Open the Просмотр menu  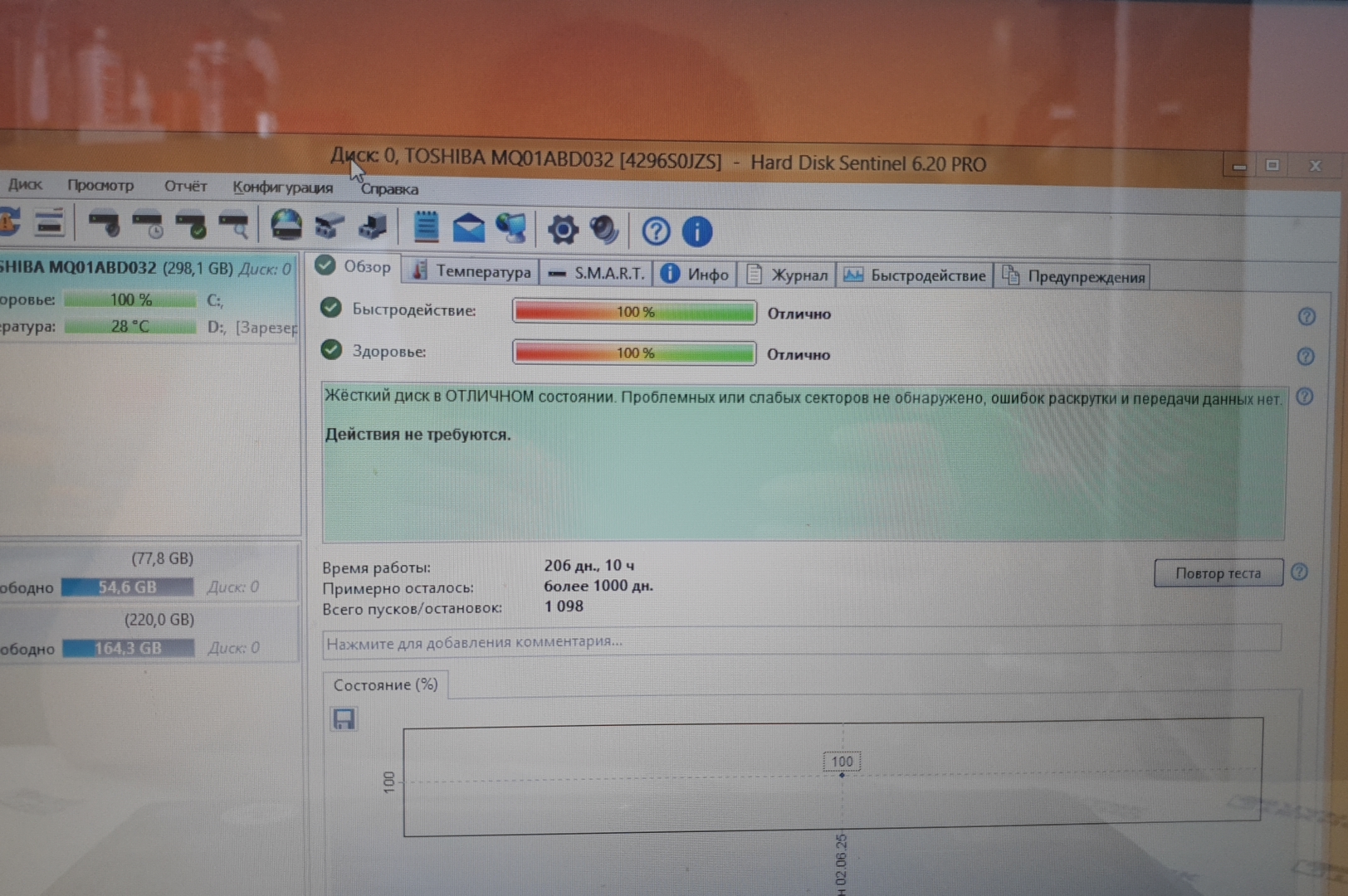click(x=100, y=185)
